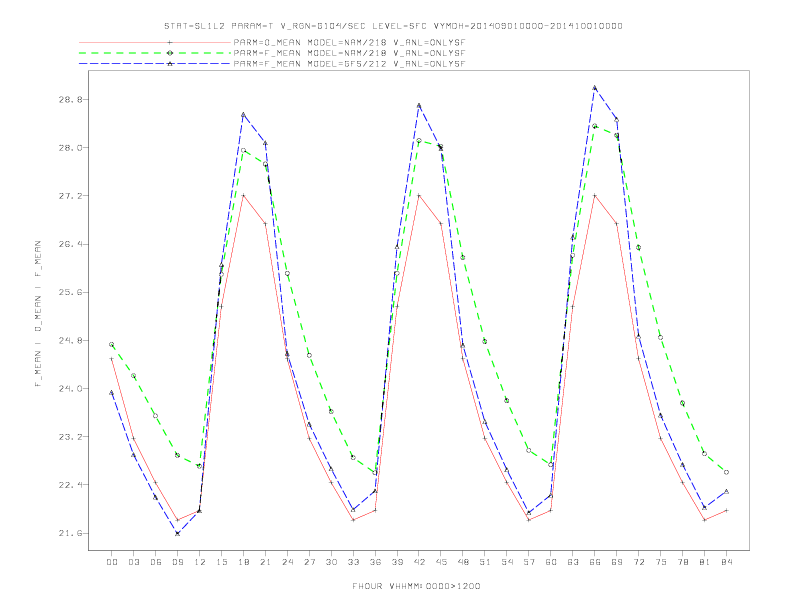Click x-axis forecast hour label 21
792x612 pixels.
[x=265, y=562]
